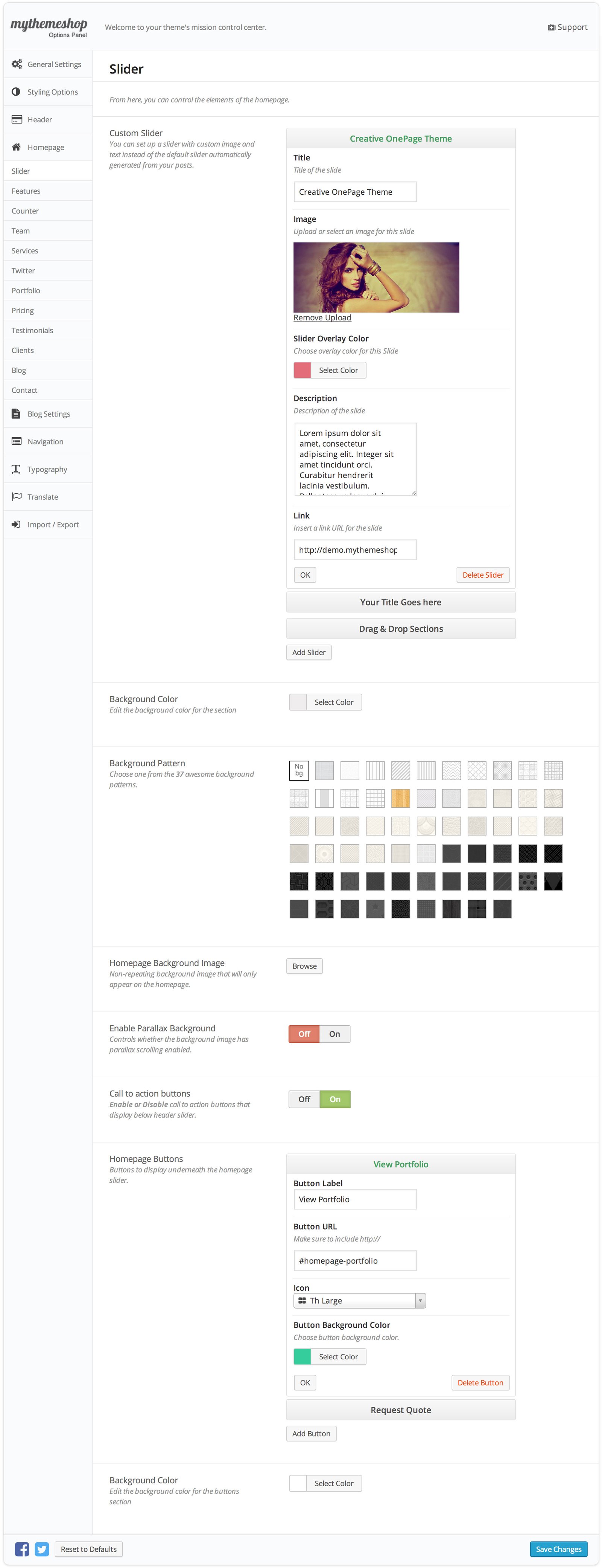The height and width of the screenshot is (1568, 602).
Task: Click the Homepage house icon
Action: click(17, 147)
